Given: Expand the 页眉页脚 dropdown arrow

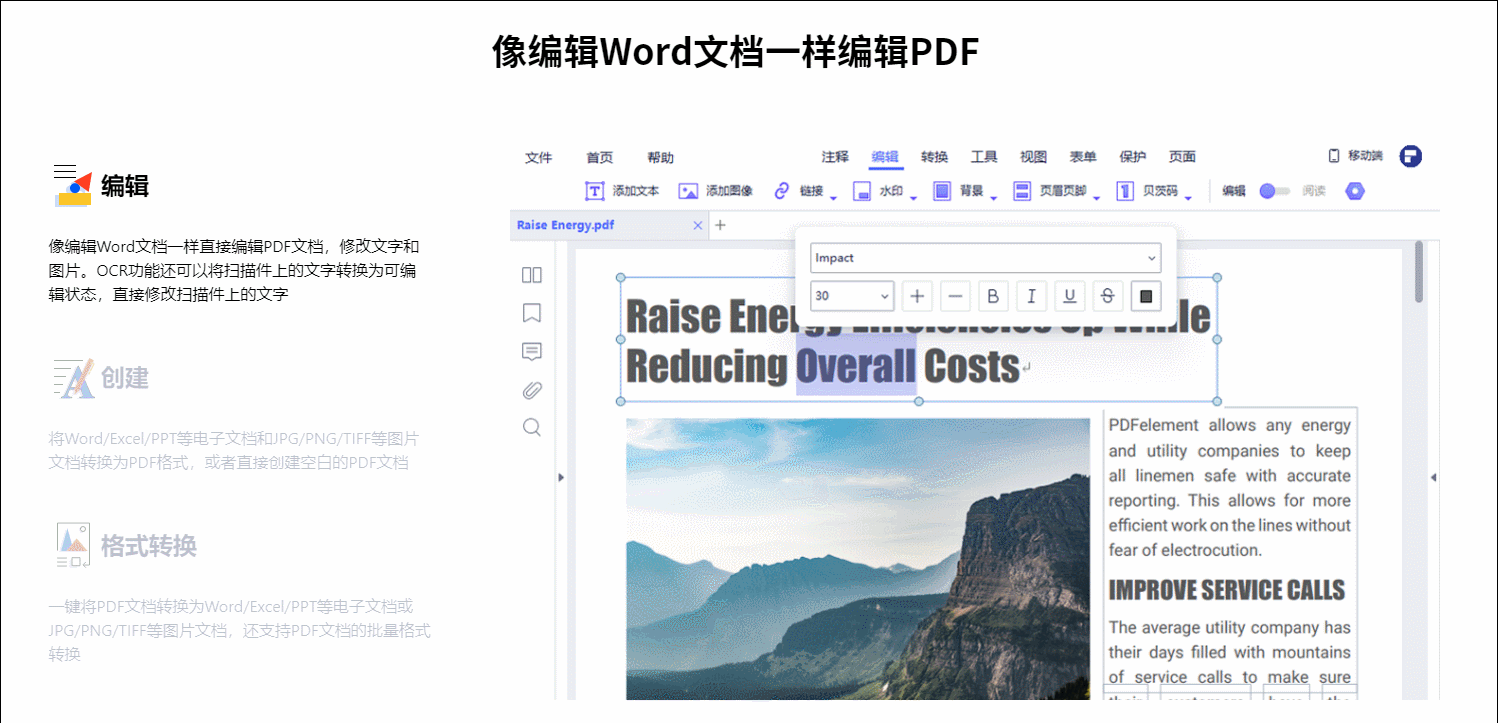Looking at the screenshot, I should point(1096,197).
